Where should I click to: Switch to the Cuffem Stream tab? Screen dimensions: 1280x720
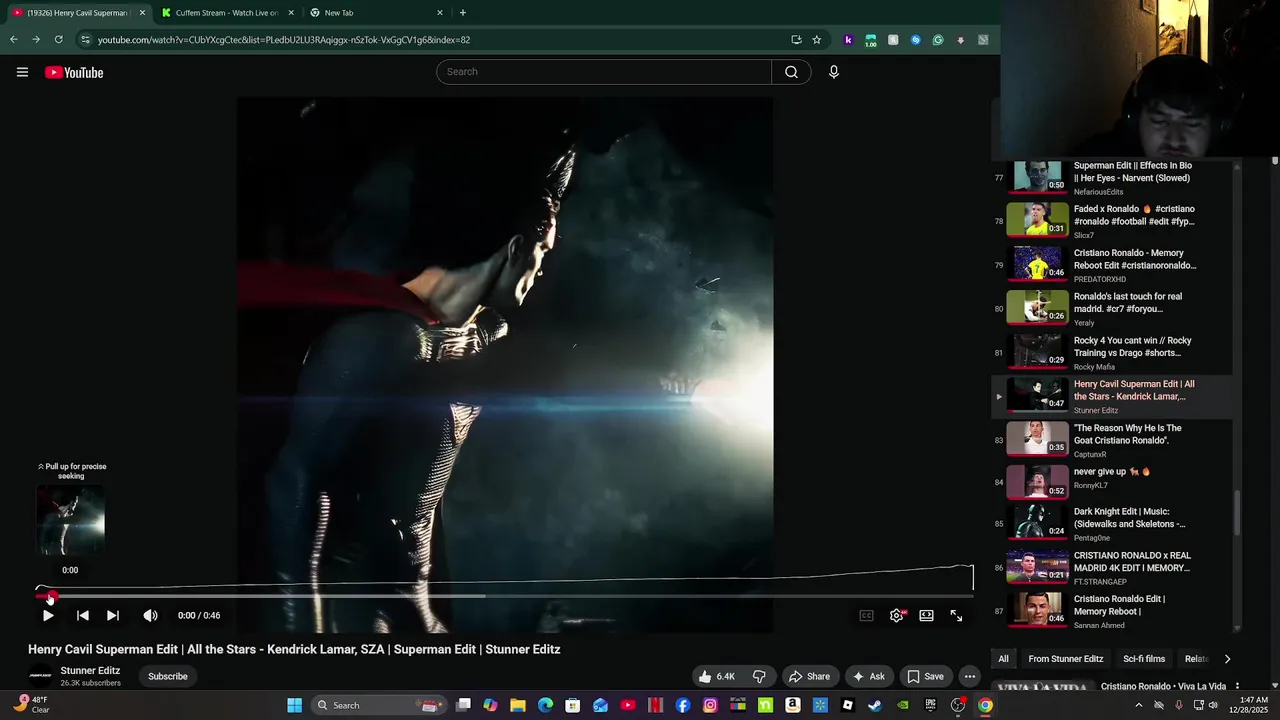228,13
